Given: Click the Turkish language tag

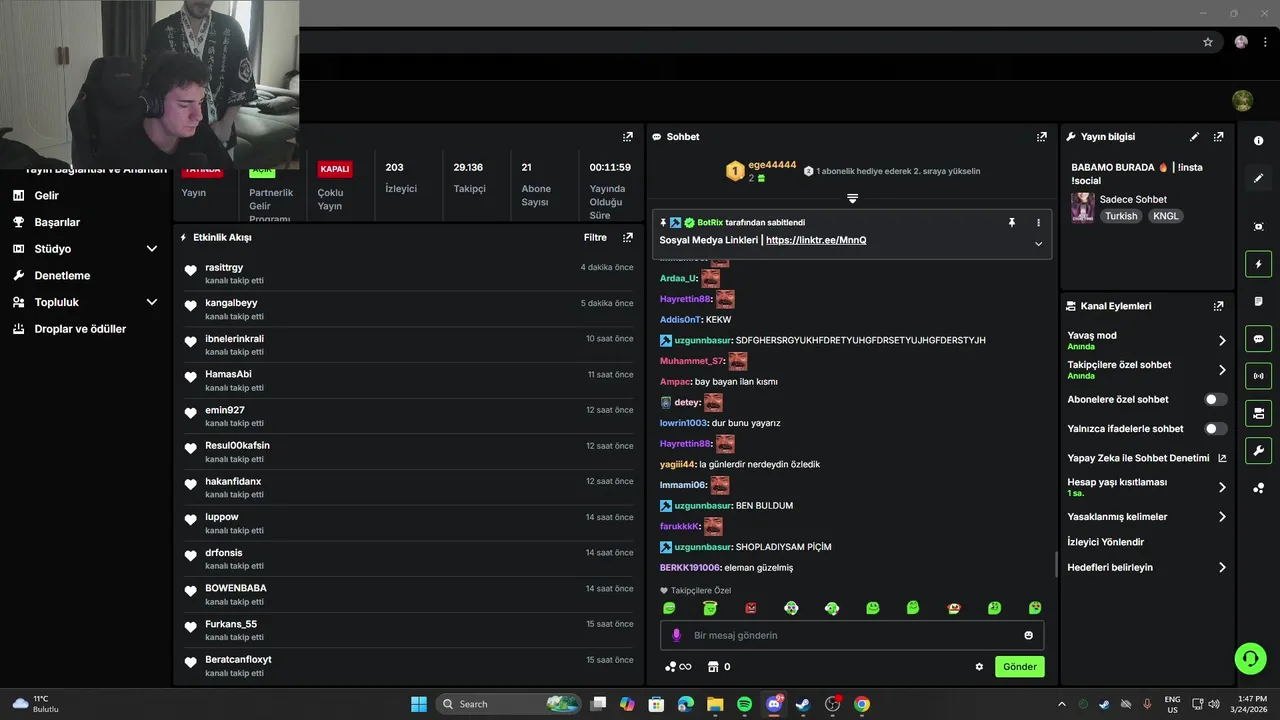Looking at the screenshot, I should click(1121, 216).
